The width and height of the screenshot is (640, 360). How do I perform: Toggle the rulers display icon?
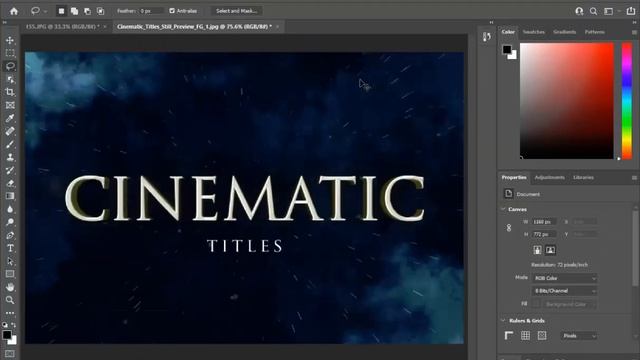click(509, 336)
